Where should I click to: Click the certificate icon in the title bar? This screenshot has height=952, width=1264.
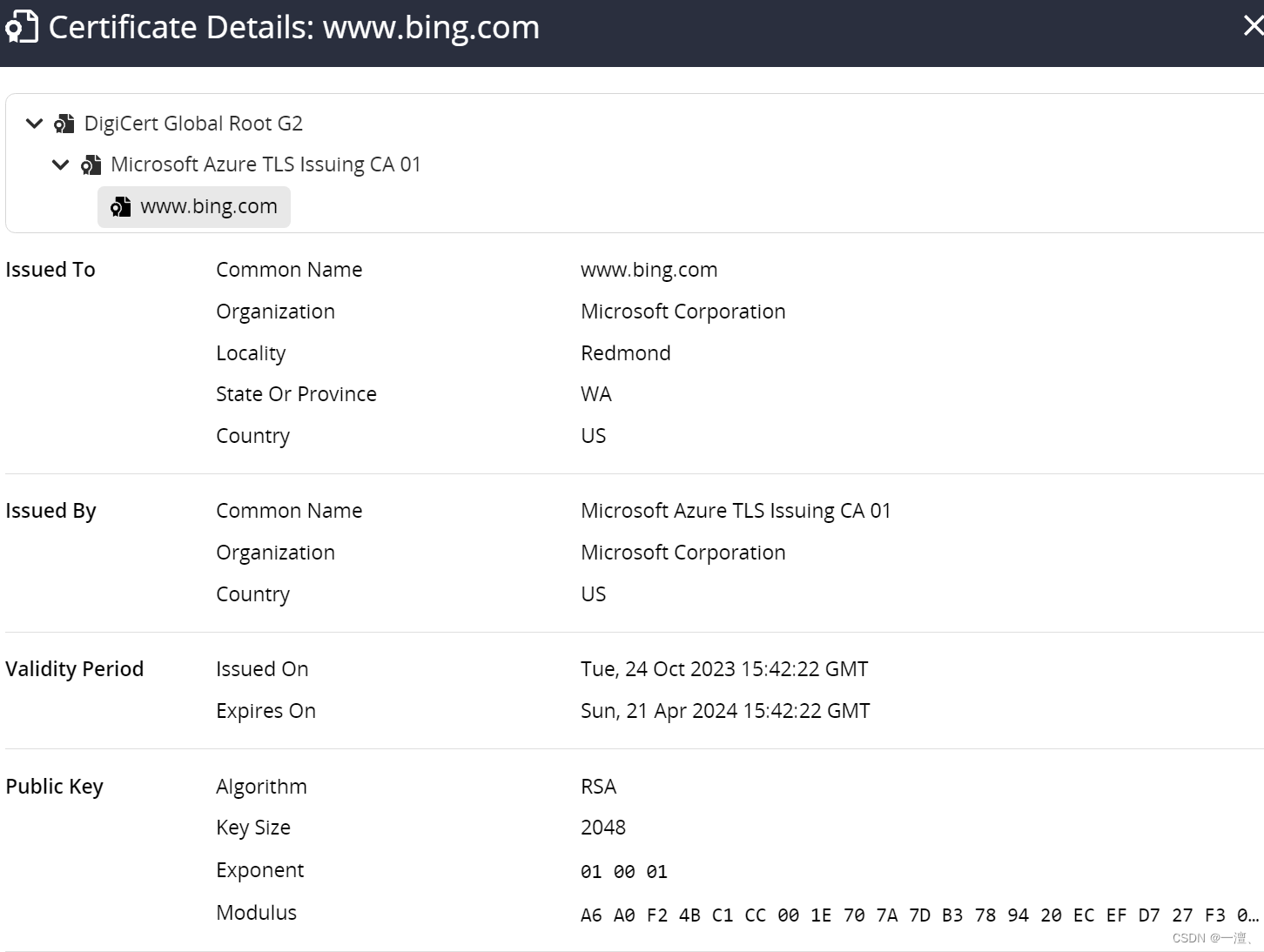coord(22,27)
